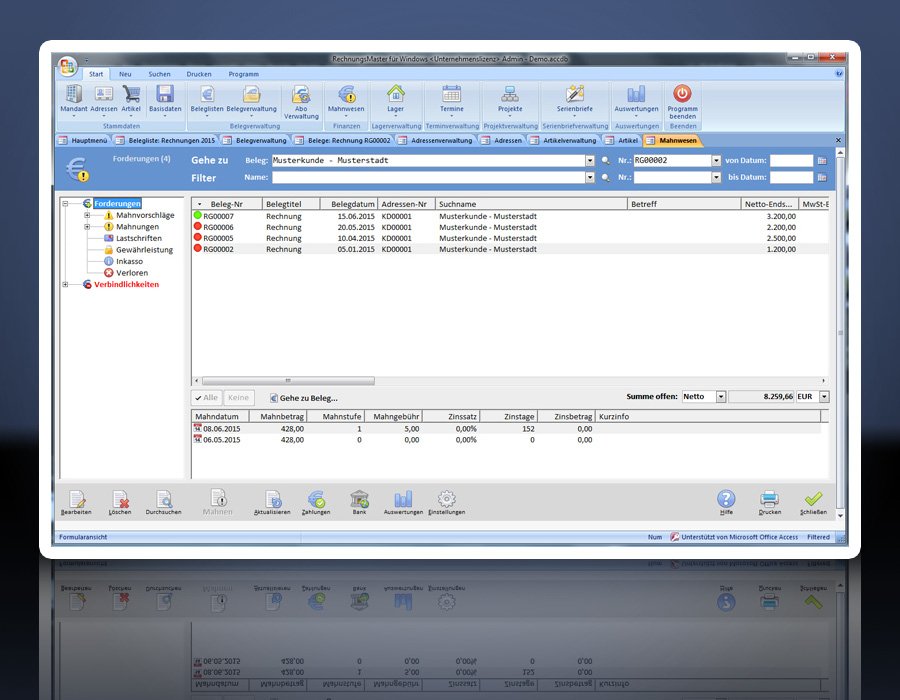
Task: Expand the Verbindlichkeiten tree node
Action: pyautogui.click(x=65, y=285)
